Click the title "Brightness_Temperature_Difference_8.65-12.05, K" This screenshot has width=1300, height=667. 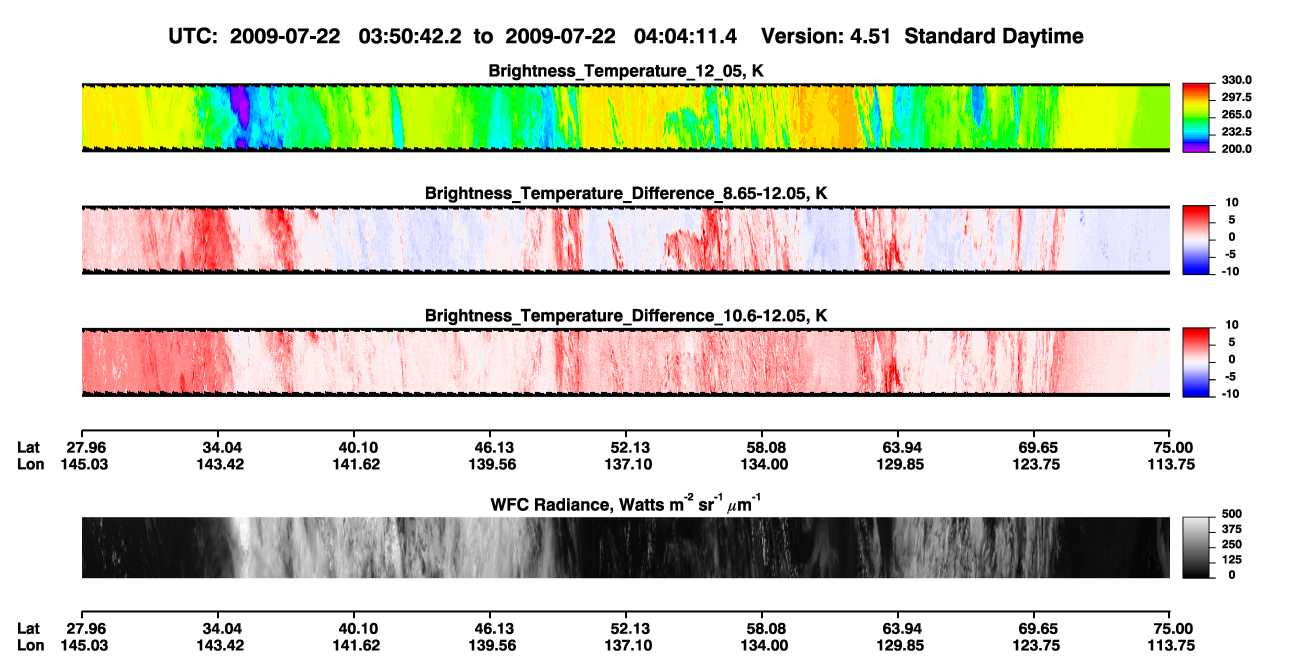(x=626, y=192)
